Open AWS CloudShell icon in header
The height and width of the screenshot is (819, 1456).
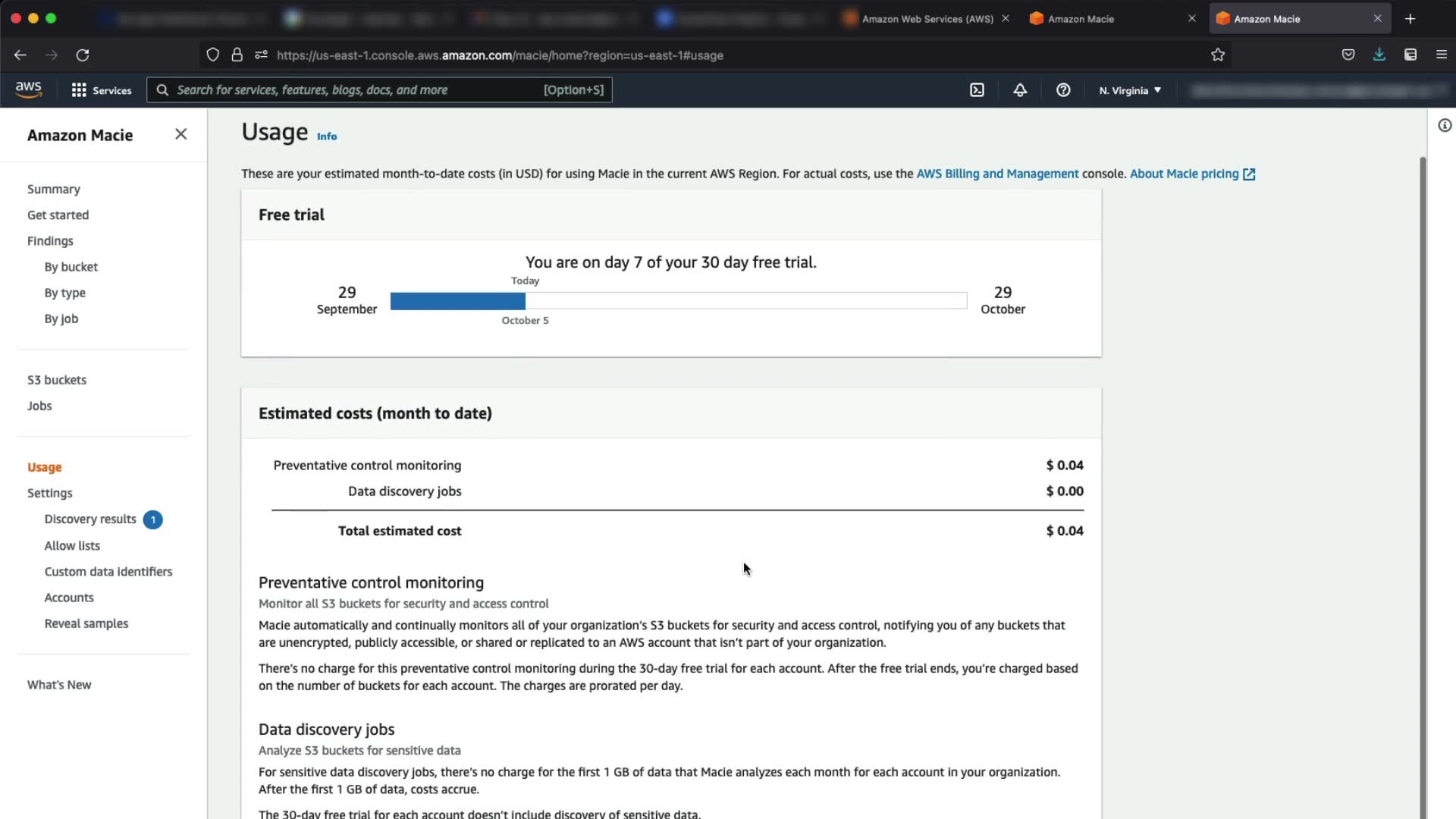click(x=977, y=90)
